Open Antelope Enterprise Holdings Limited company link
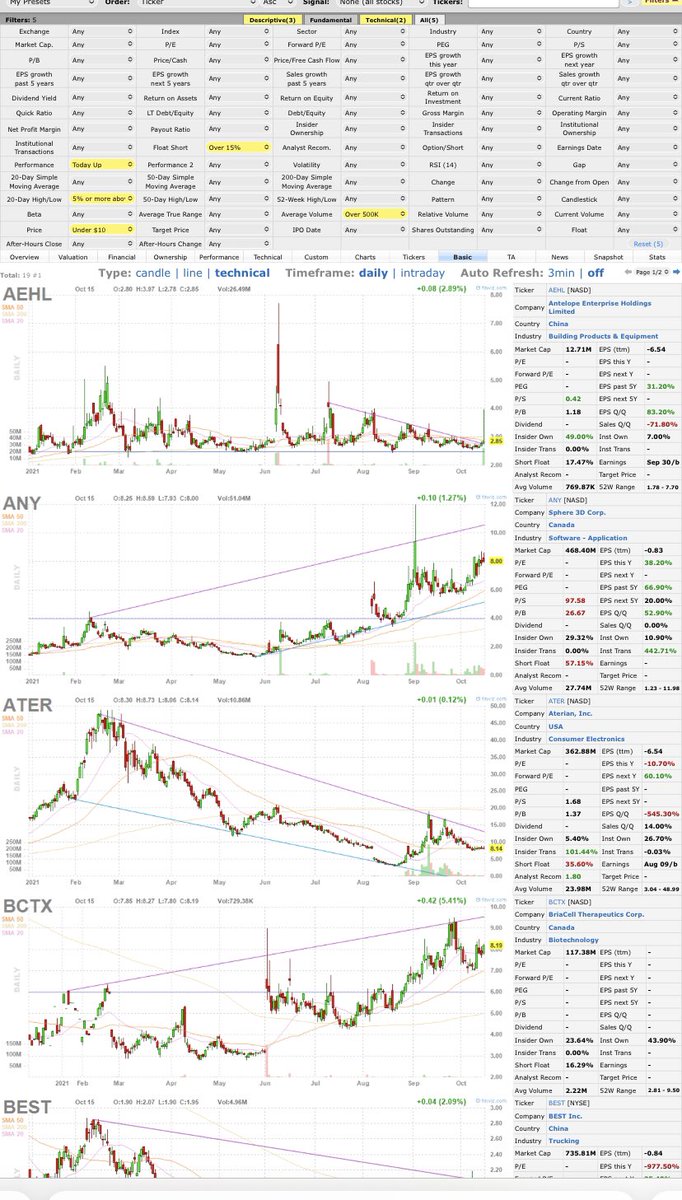The image size is (682, 1200). click(598, 307)
